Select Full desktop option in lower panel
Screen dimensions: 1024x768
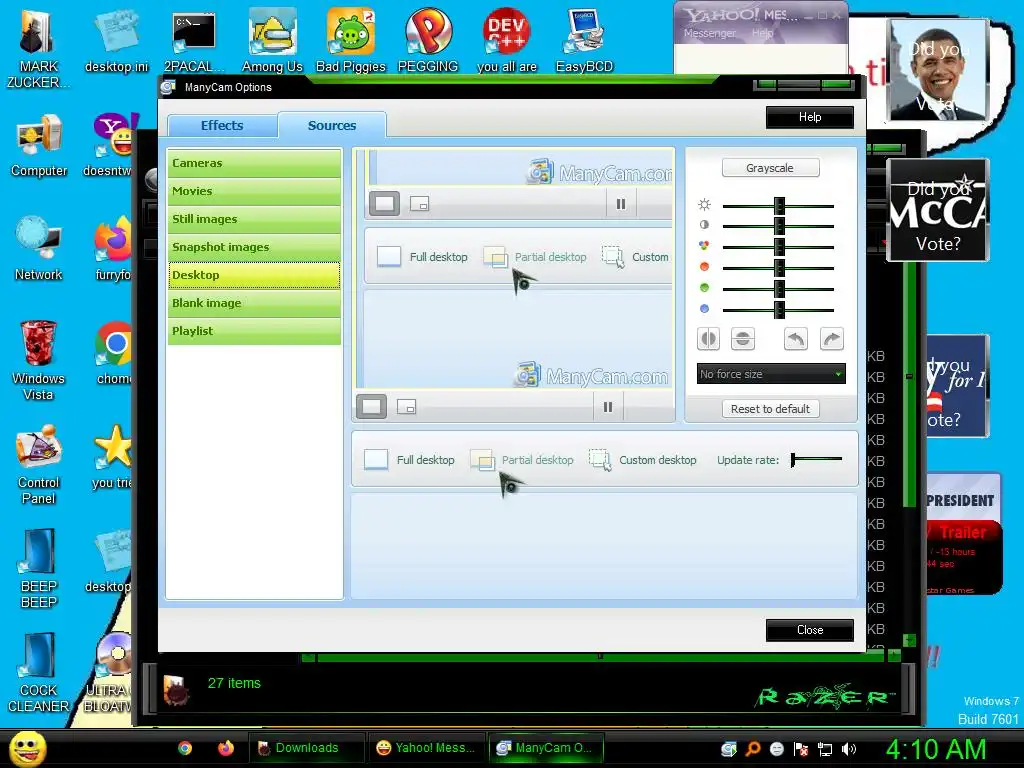(409, 460)
